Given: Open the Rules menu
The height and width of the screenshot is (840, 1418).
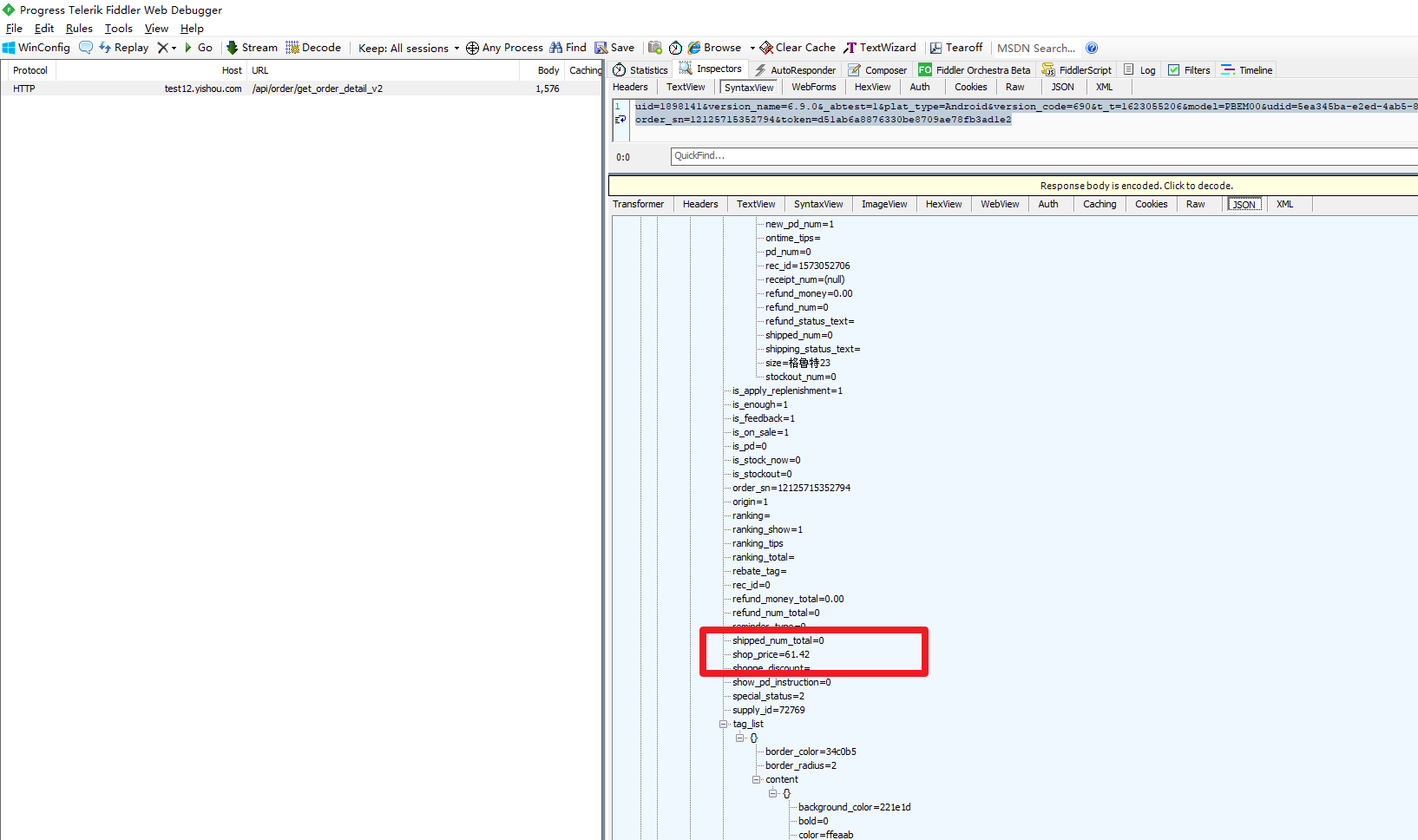Looking at the screenshot, I should [x=79, y=29].
